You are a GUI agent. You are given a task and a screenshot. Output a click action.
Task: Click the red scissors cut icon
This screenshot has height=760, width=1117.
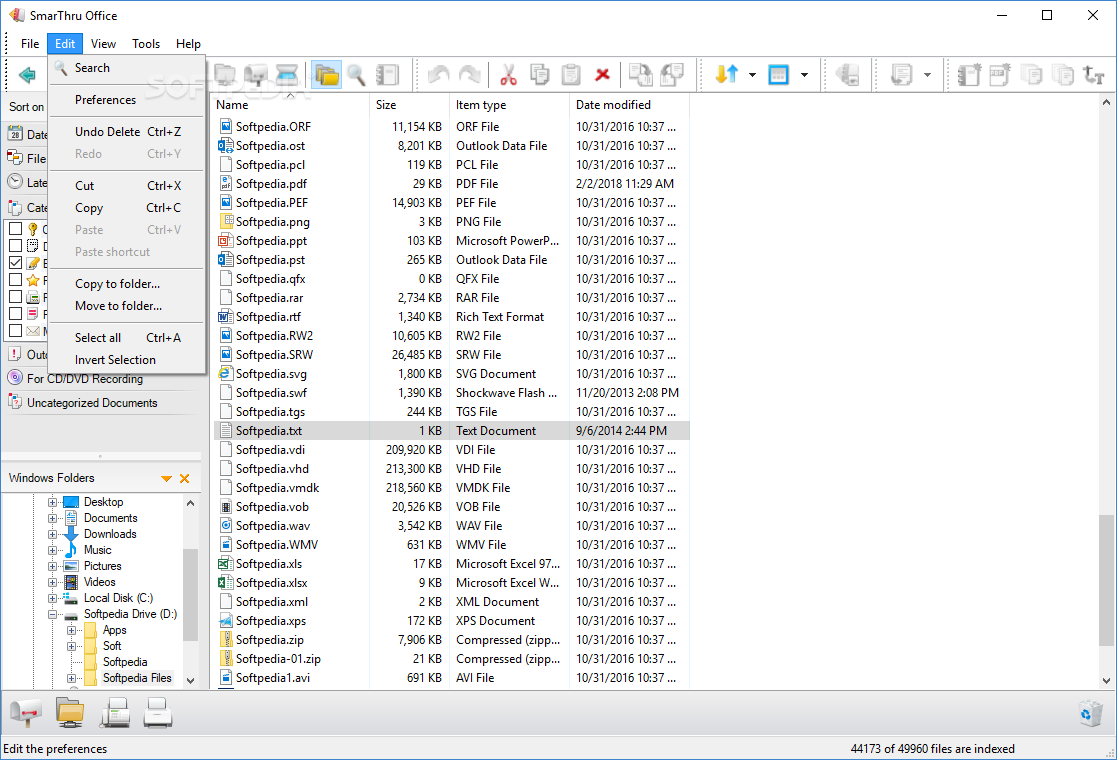(508, 75)
